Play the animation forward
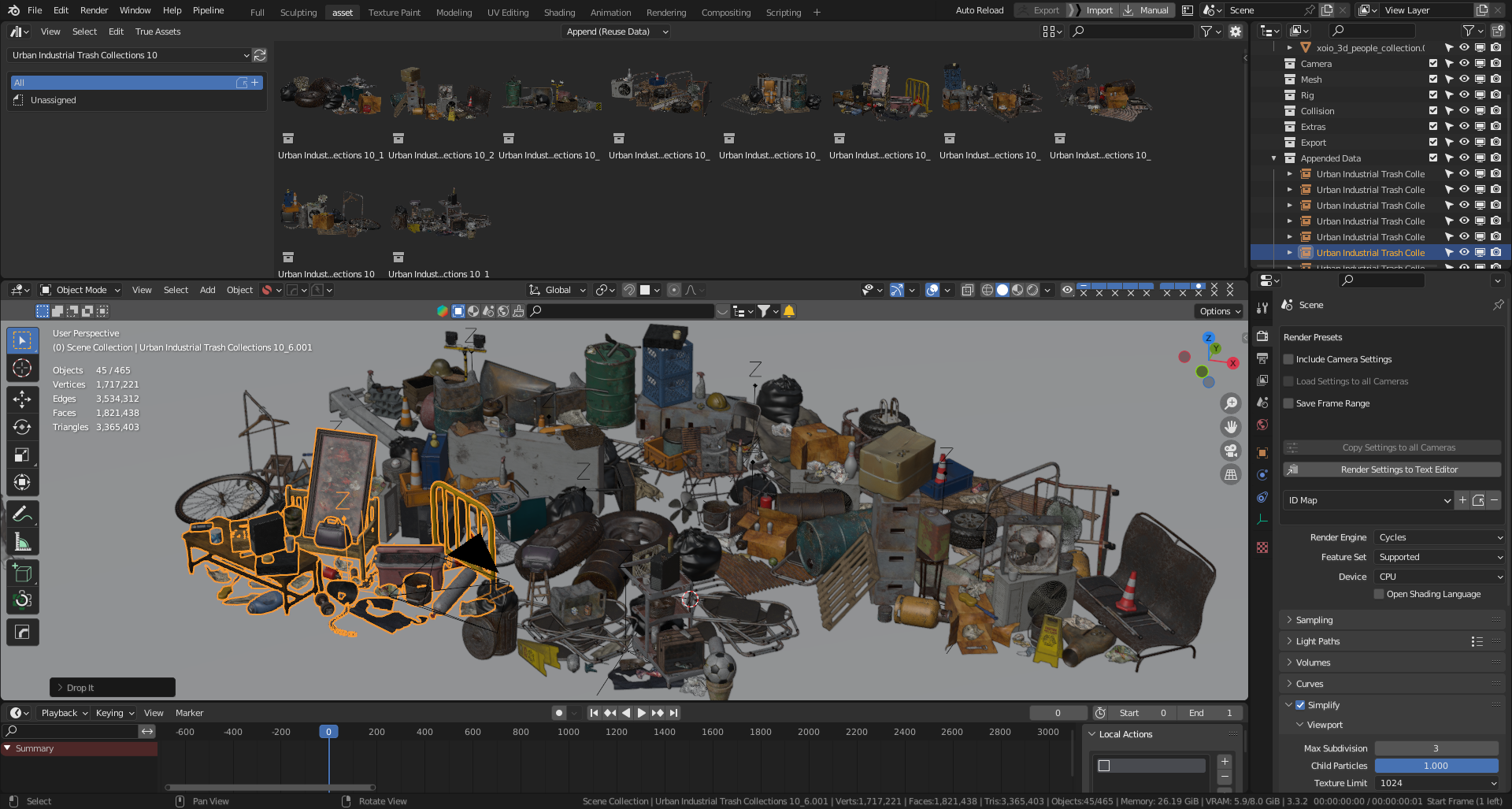 point(642,713)
